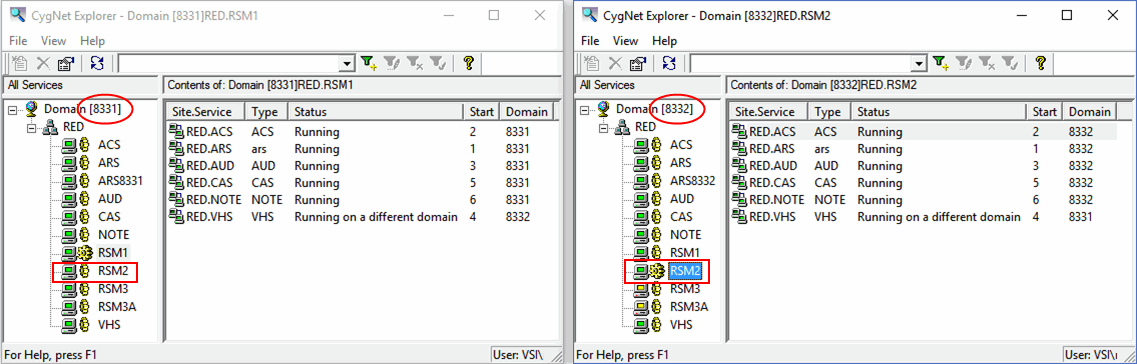Click 'All Services' header in RSM1 window
The image size is (1137, 364).
[36, 85]
